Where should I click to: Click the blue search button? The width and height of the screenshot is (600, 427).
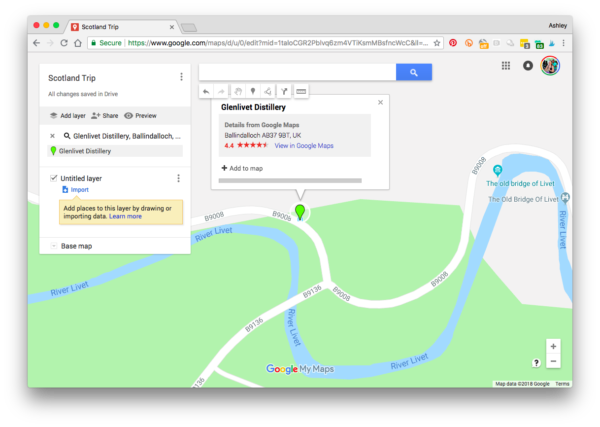click(x=414, y=72)
